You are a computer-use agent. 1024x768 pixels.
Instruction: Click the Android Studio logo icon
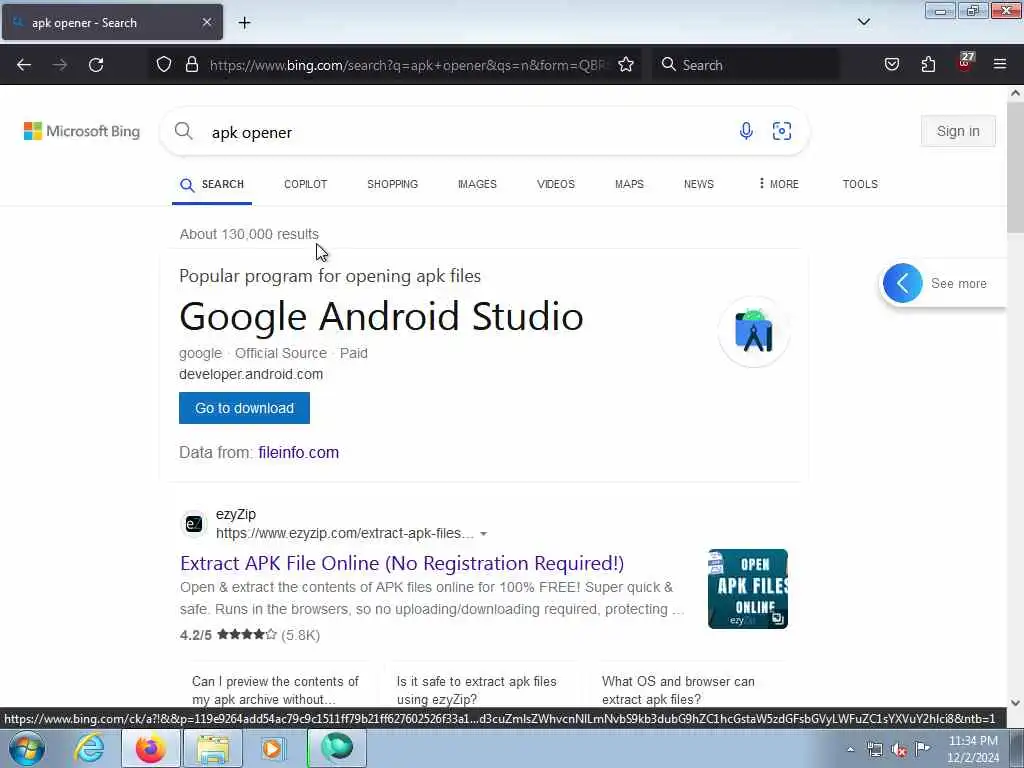click(x=754, y=331)
